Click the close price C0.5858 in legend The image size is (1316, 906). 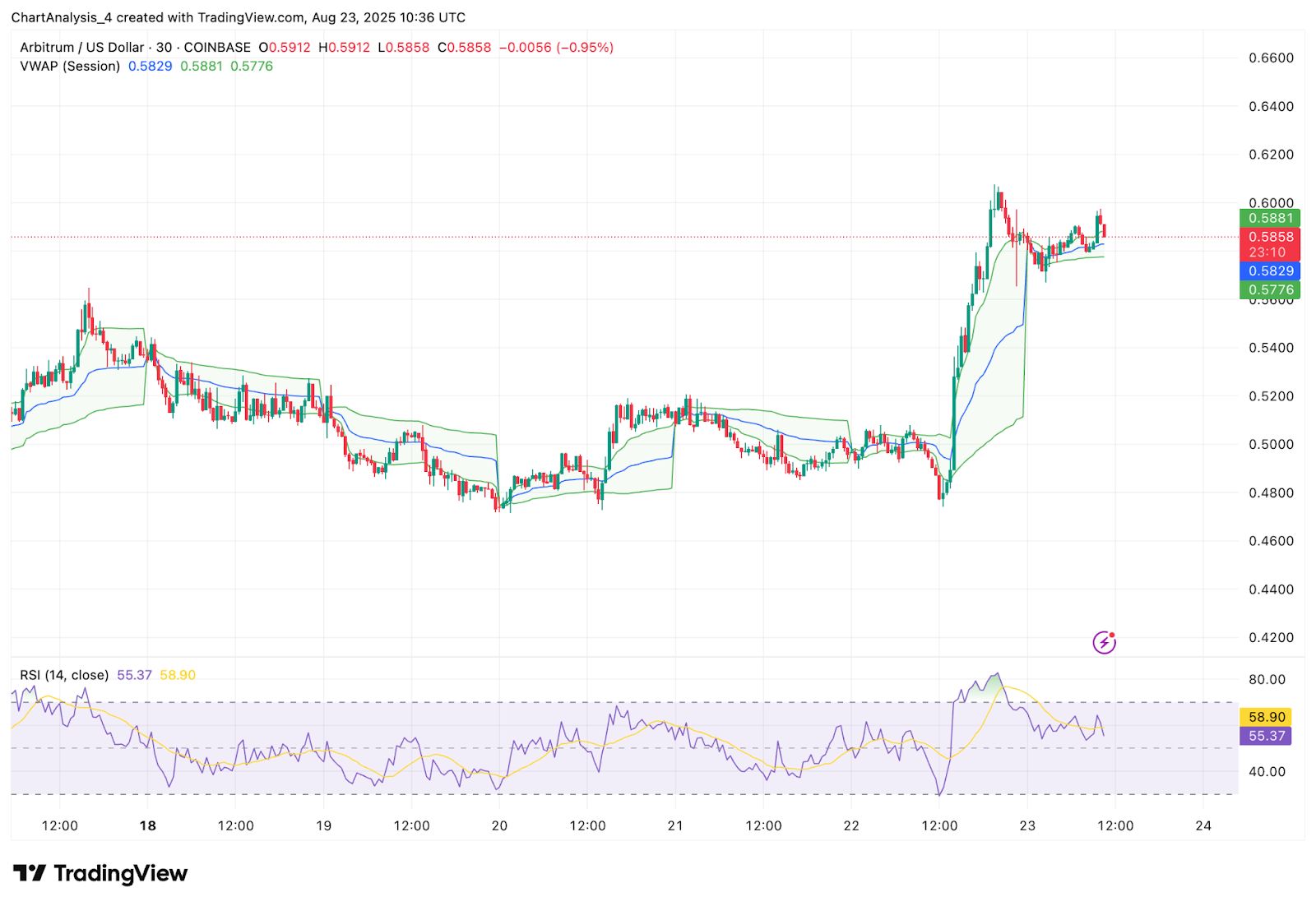tap(464, 48)
